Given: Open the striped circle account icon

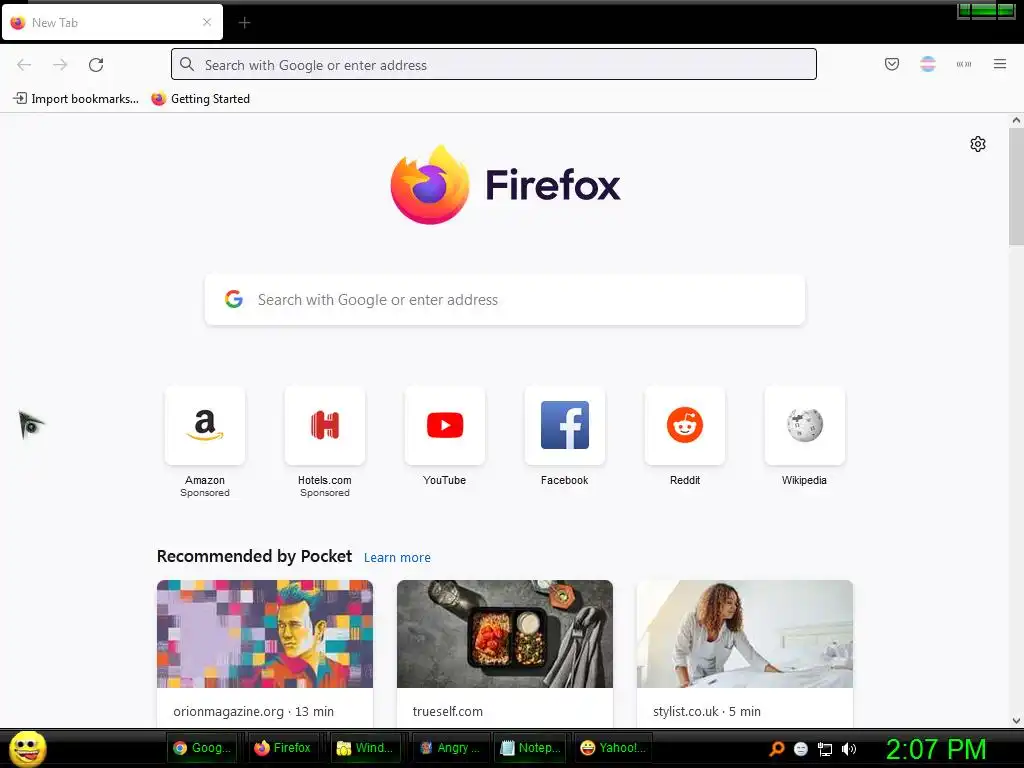Looking at the screenshot, I should (x=928, y=64).
